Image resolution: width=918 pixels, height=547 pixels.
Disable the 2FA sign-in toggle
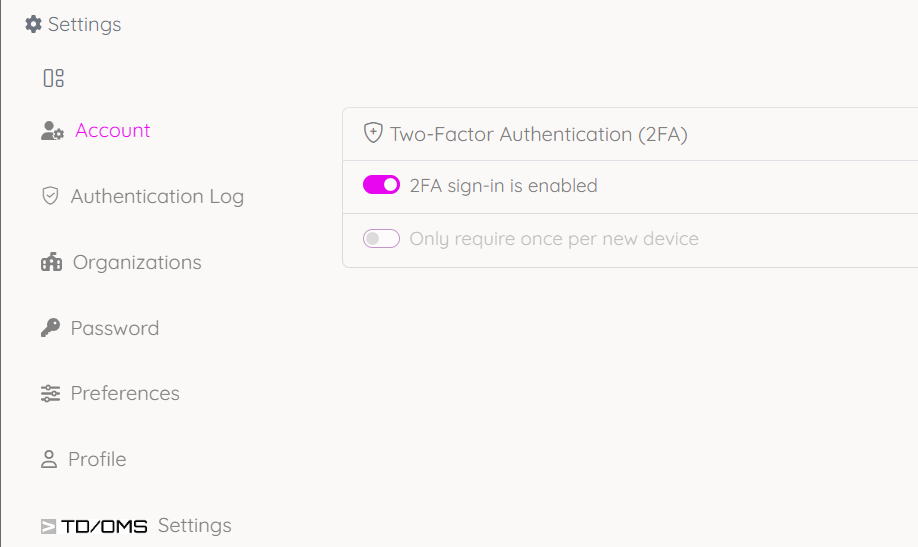[381, 185]
